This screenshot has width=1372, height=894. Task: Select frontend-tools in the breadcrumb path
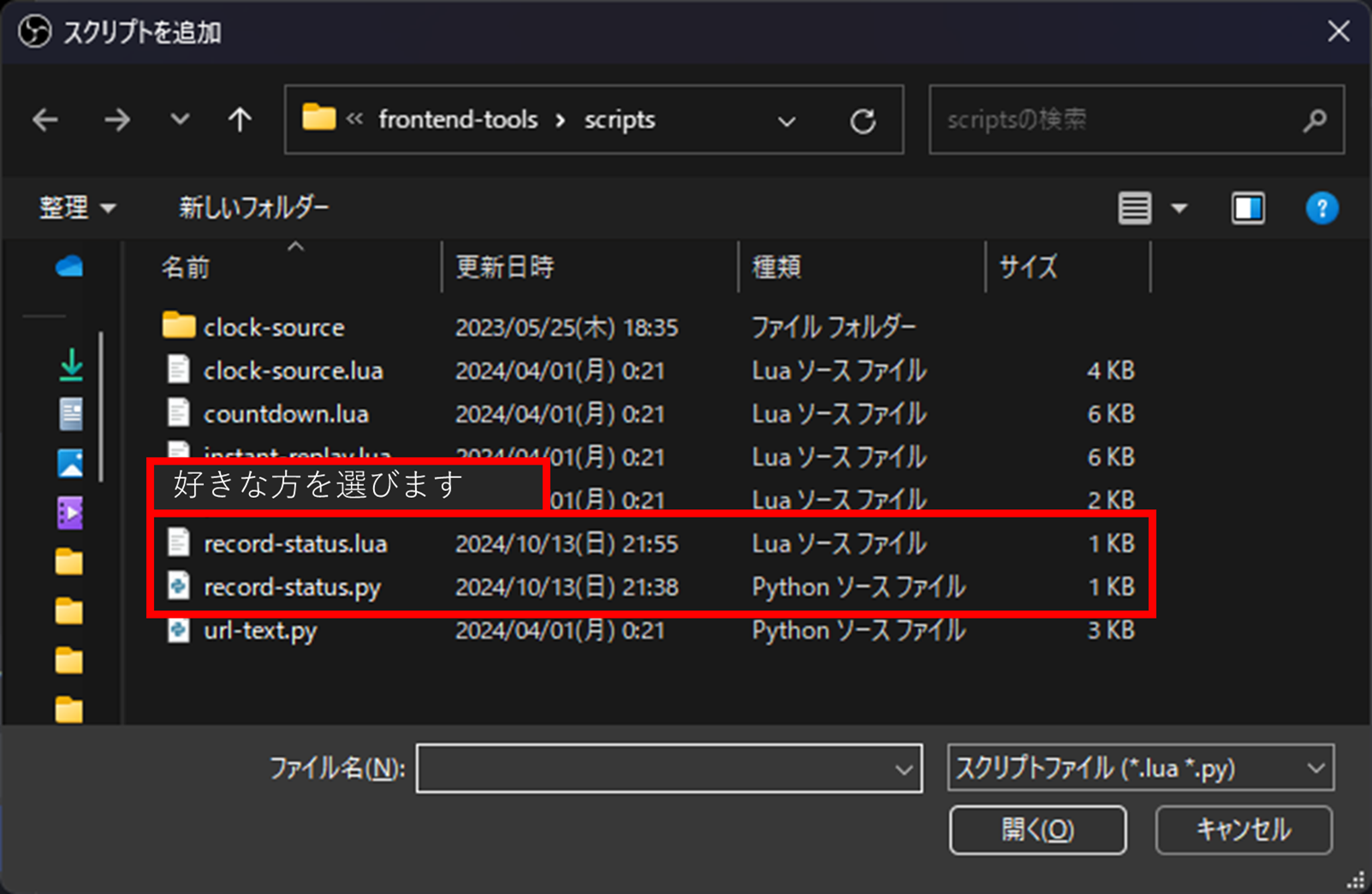pyautogui.click(x=458, y=120)
